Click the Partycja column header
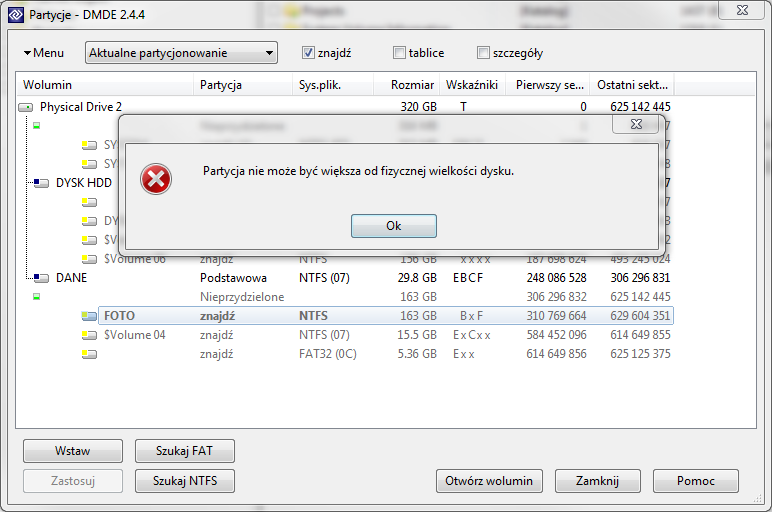The width and height of the screenshot is (772, 512). click(x=243, y=85)
